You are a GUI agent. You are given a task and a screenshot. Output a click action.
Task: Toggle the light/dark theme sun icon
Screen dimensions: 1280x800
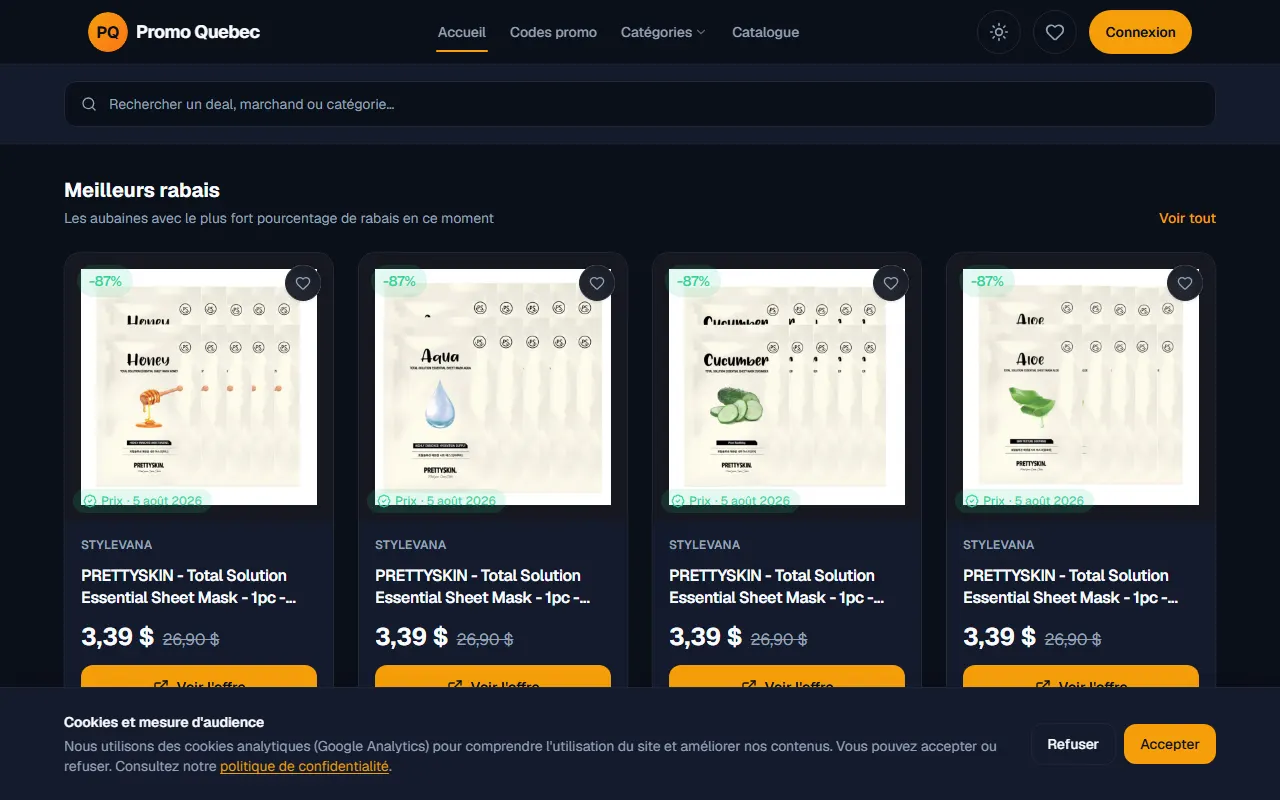[998, 32]
